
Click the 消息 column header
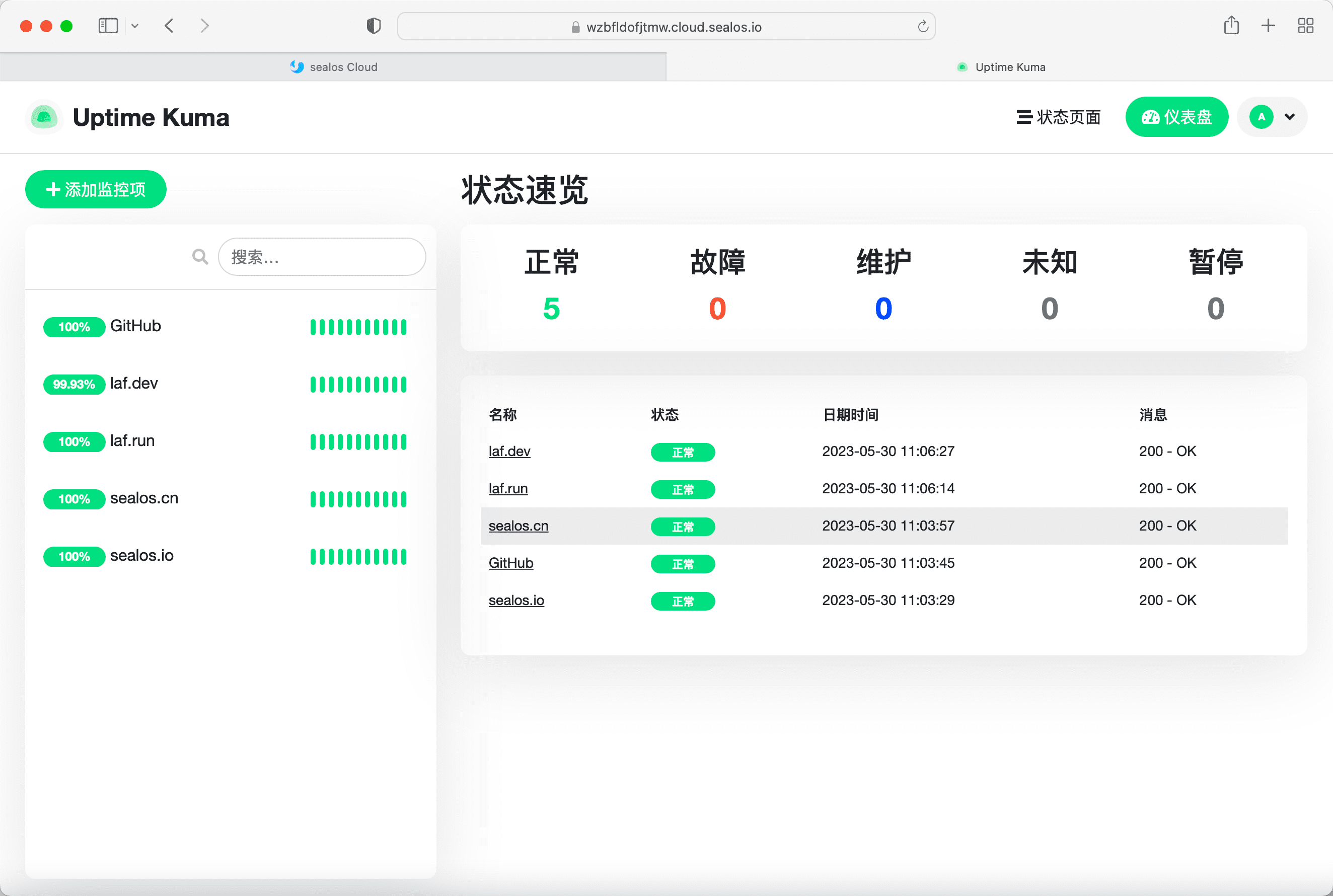click(x=1153, y=415)
